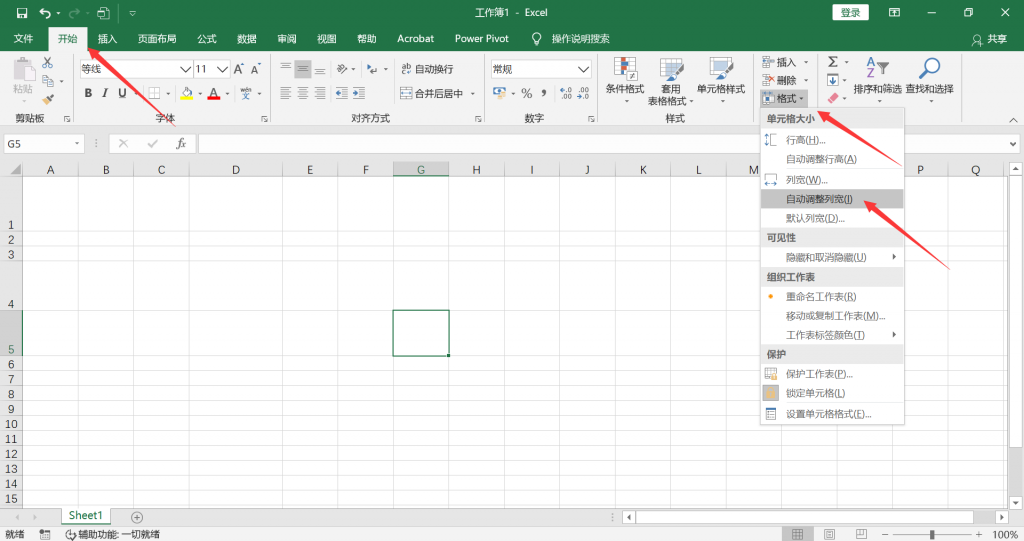Viewport: 1024px width, 541px height.
Task: Toggle Lock Cell (锁定单元格) menu option
Action: [832, 393]
